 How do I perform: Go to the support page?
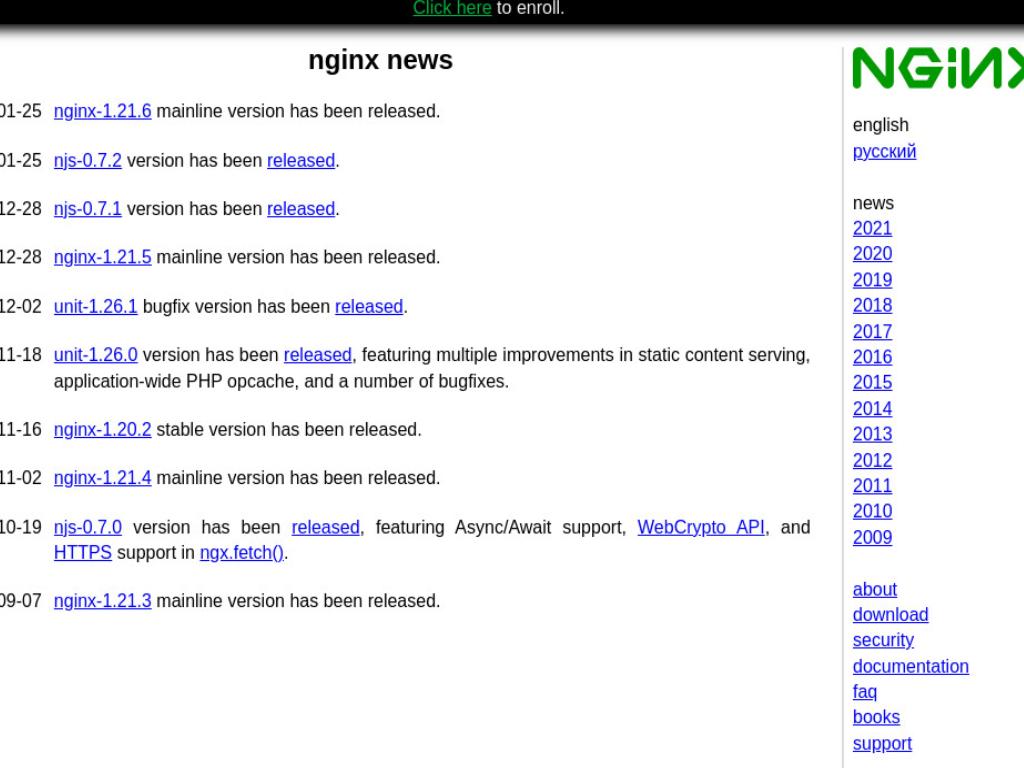point(882,743)
